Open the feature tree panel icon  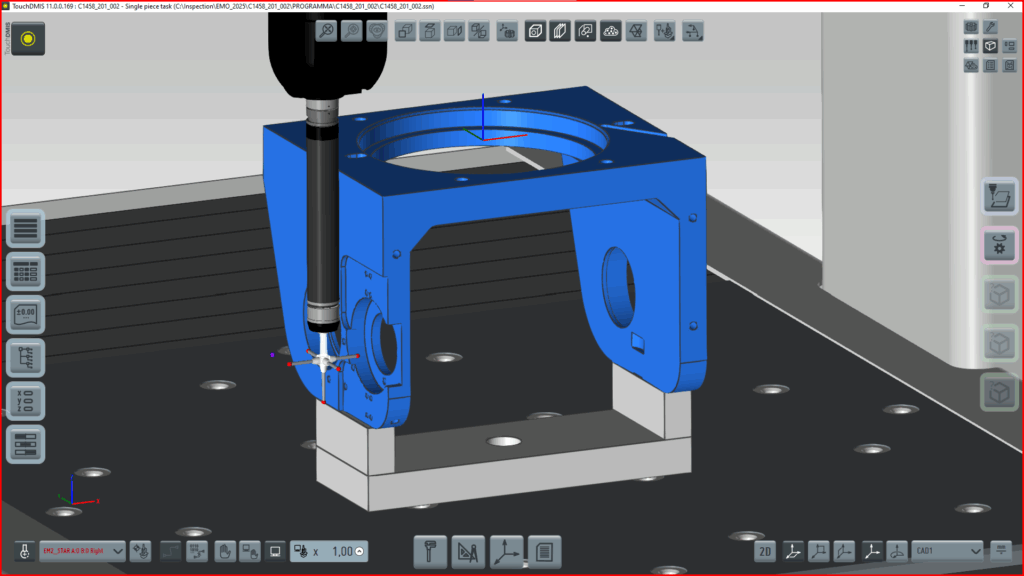click(x=26, y=357)
